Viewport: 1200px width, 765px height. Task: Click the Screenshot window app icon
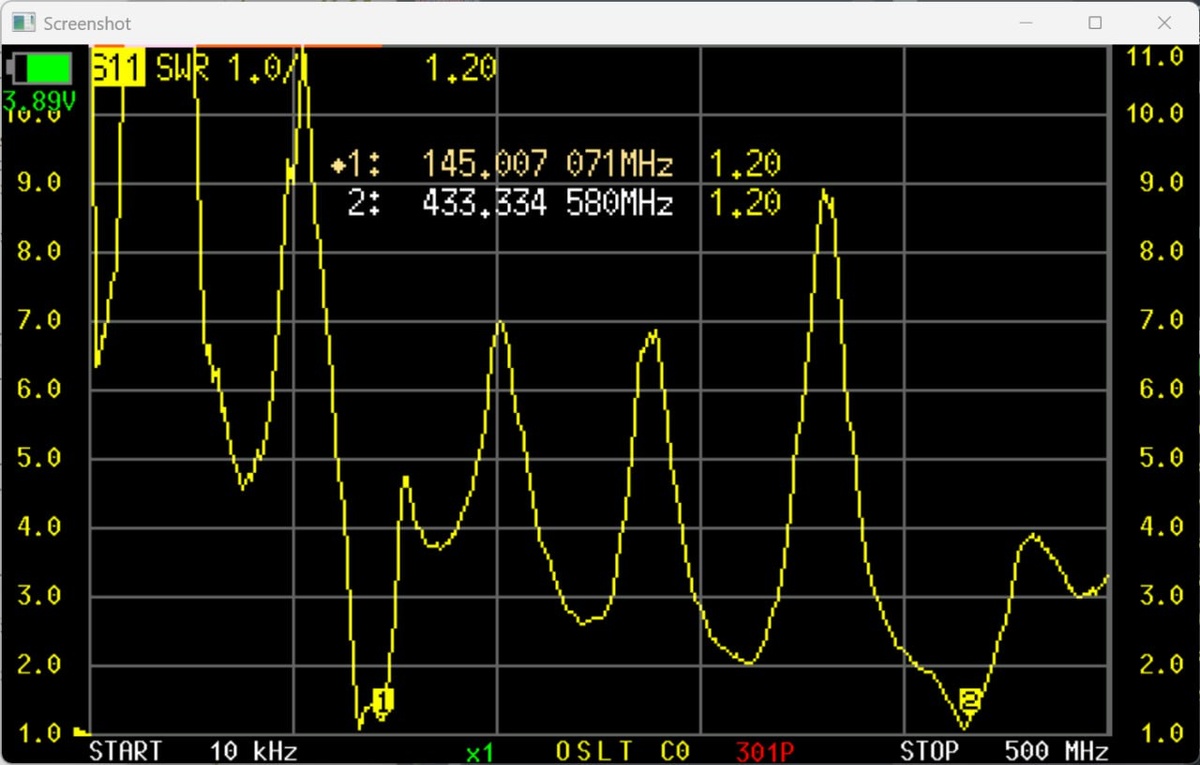(24, 22)
